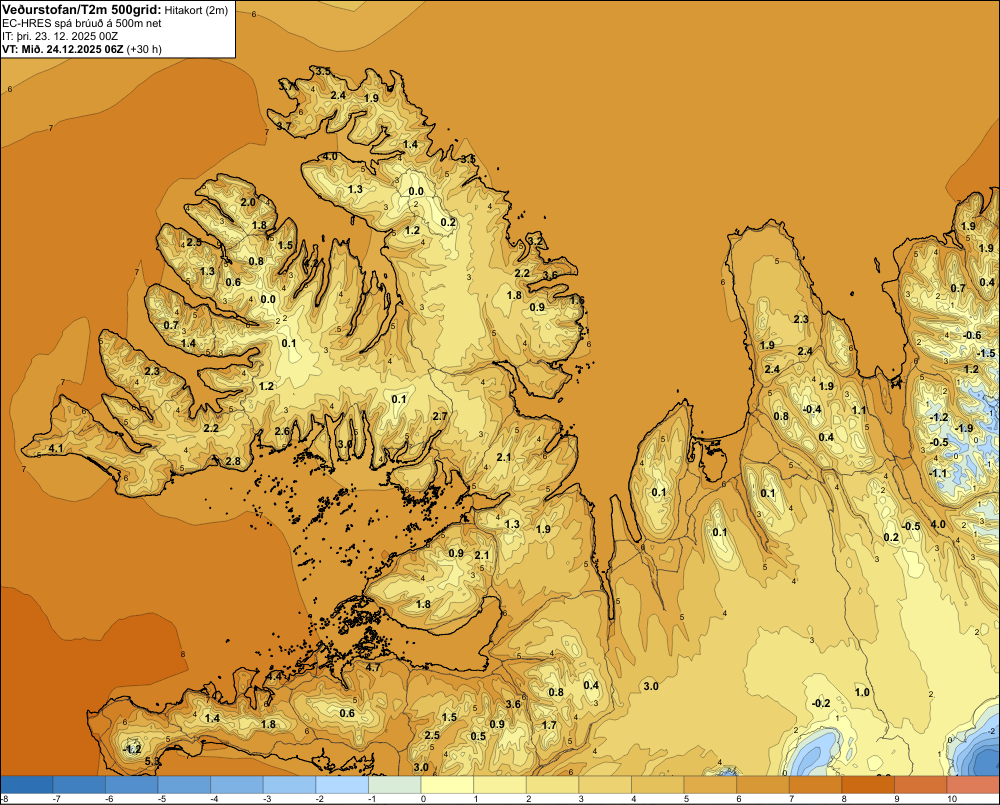Click the 5.3 temperature value on the map

point(152,761)
